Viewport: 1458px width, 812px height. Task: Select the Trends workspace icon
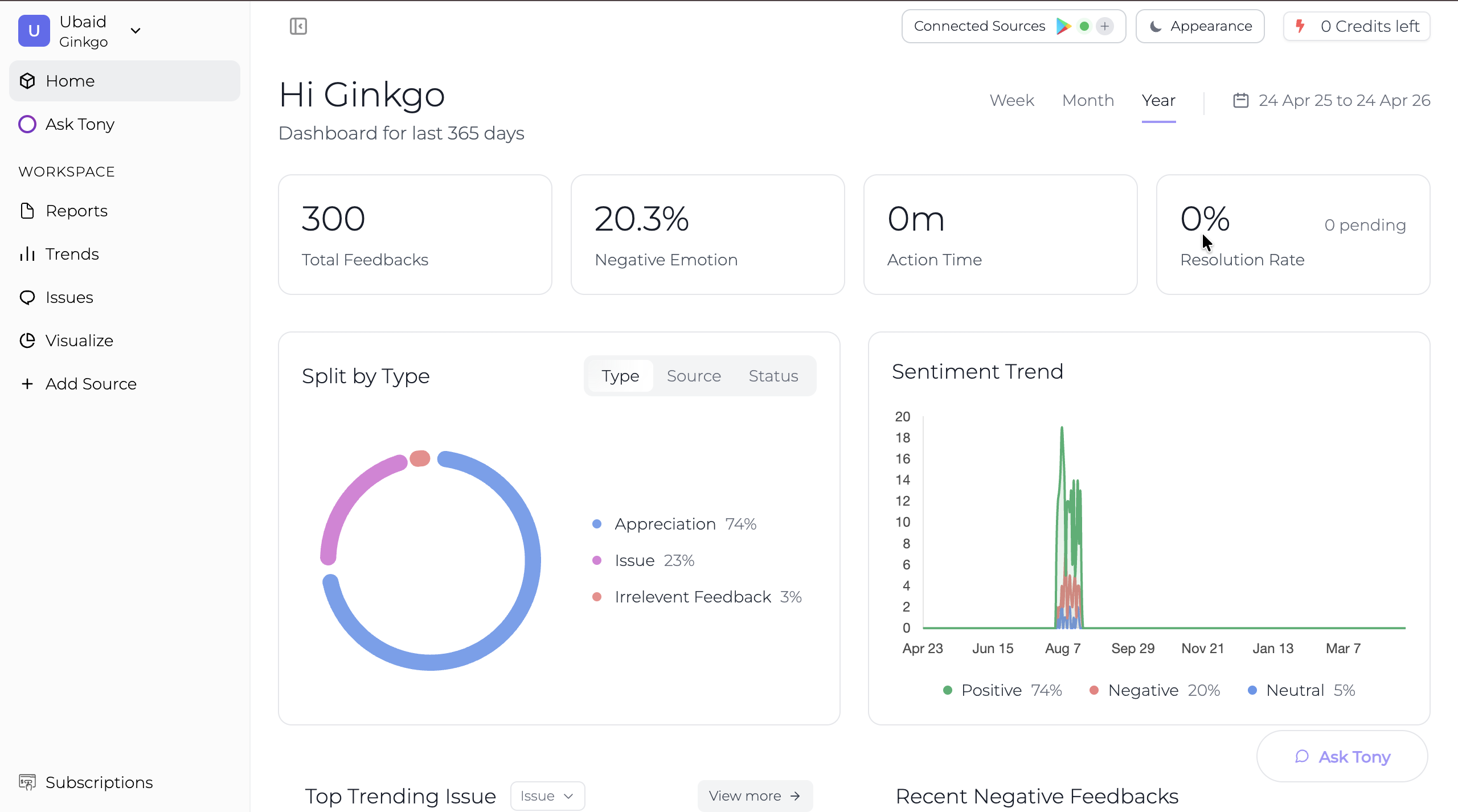(x=27, y=254)
